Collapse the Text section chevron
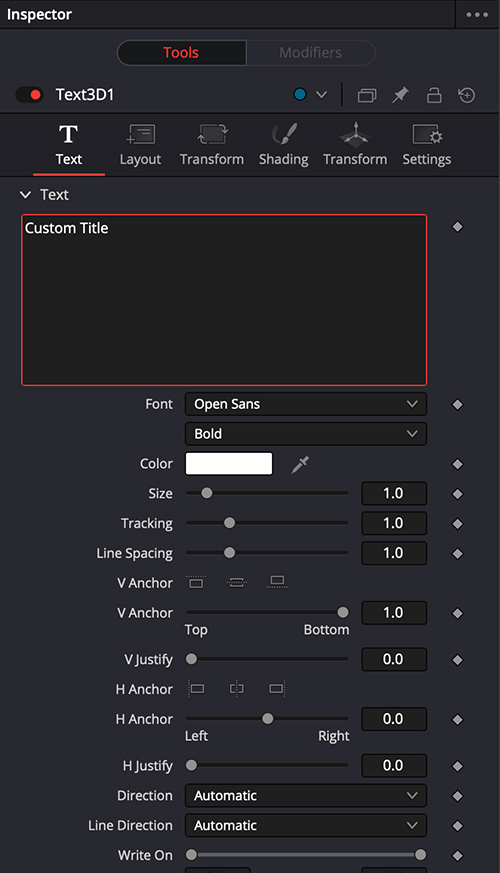This screenshot has height=873, width=500. coord(25,195)
